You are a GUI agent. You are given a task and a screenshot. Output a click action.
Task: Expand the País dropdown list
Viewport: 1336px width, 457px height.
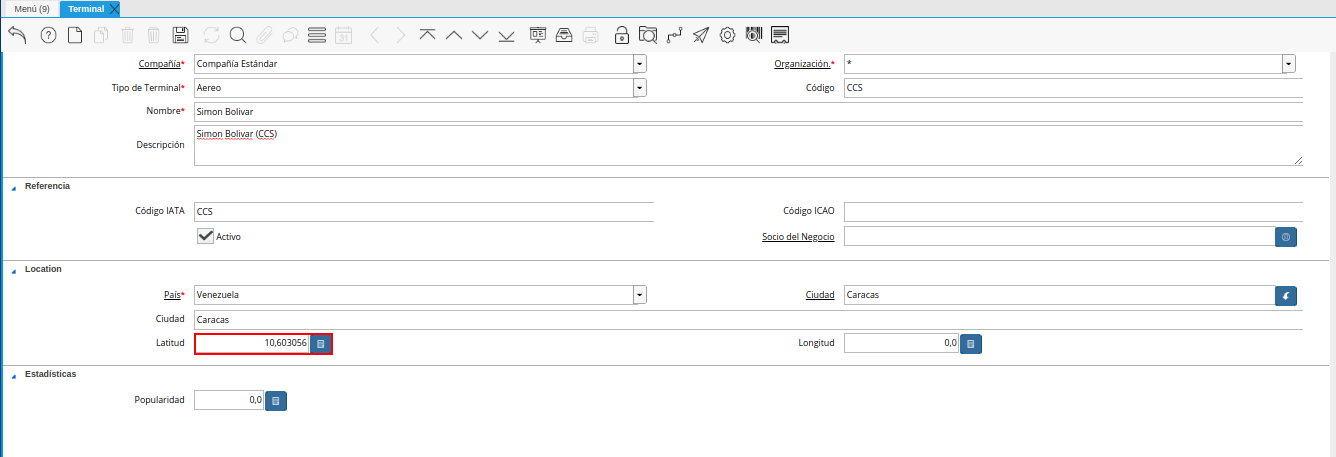(639, 295)
